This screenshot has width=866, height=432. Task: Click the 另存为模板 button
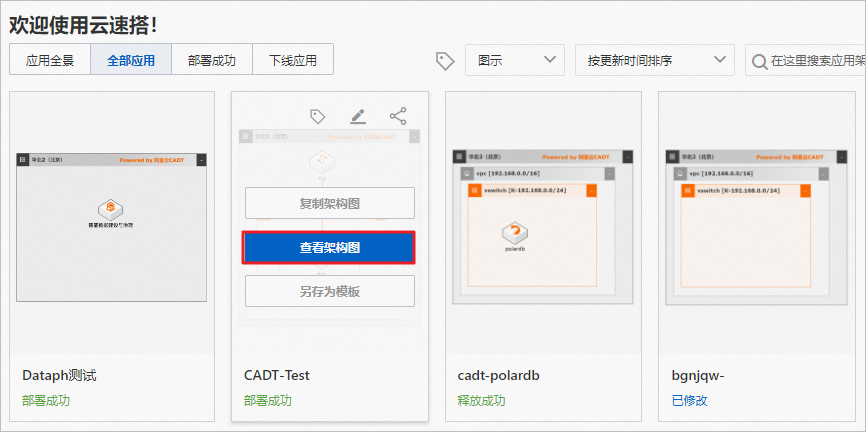[330, 291]
